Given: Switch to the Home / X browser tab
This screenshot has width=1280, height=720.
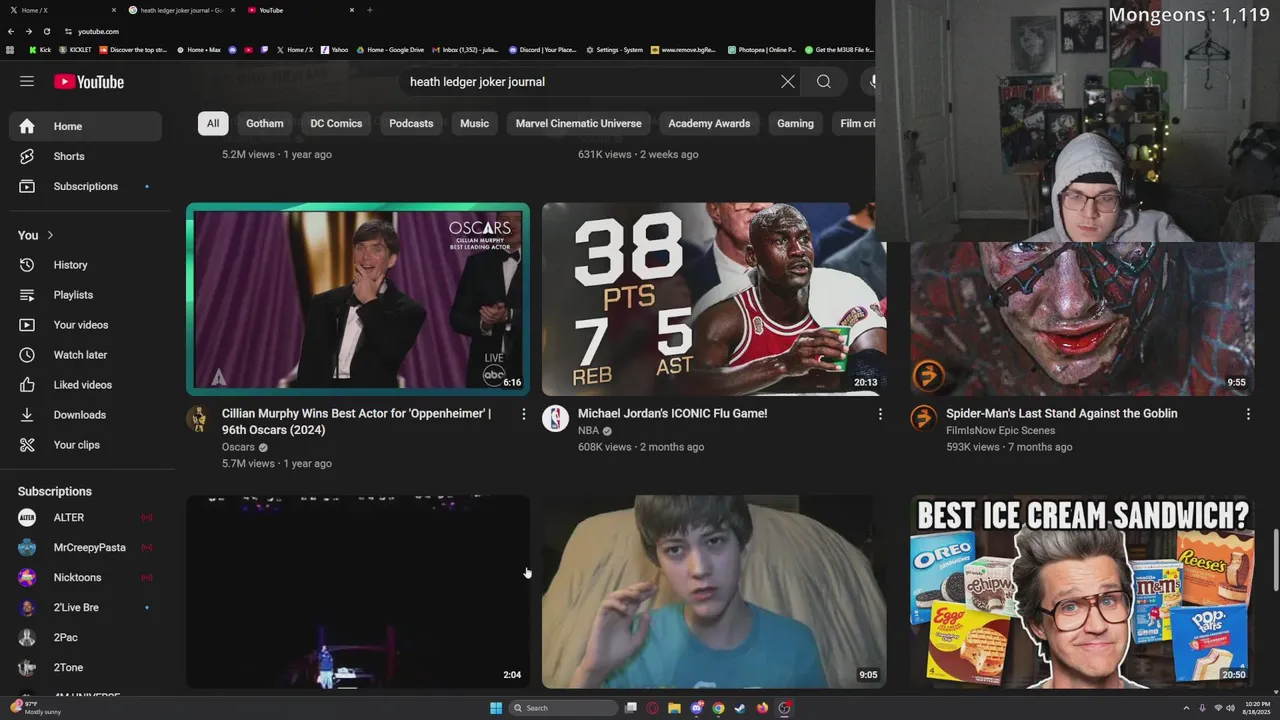Looking at the screenshot, I should point(60,10).
